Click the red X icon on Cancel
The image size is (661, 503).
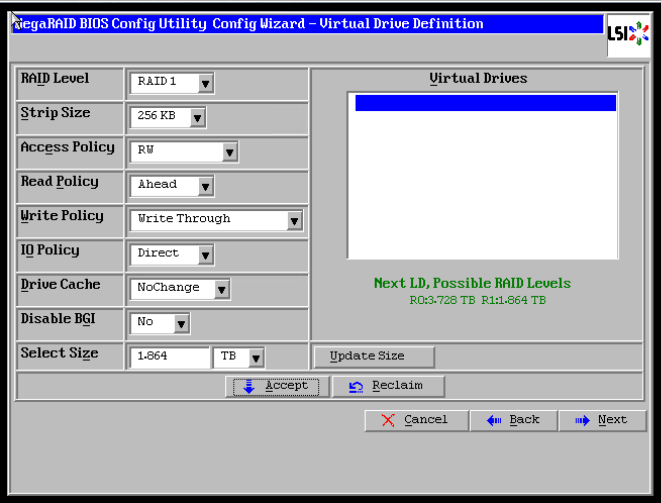coord(388,420)
